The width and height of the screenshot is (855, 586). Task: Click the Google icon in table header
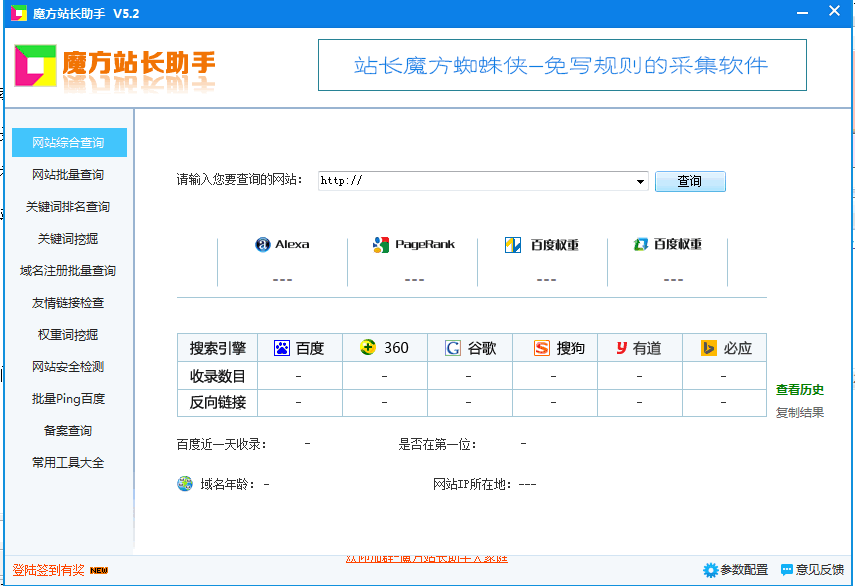[453, 348]
